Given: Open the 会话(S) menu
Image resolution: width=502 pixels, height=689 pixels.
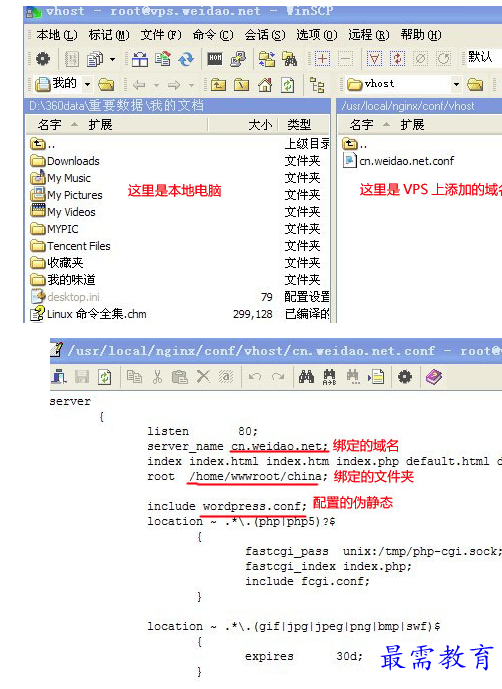Looking at the screenshot, I should tap(265, 35).
